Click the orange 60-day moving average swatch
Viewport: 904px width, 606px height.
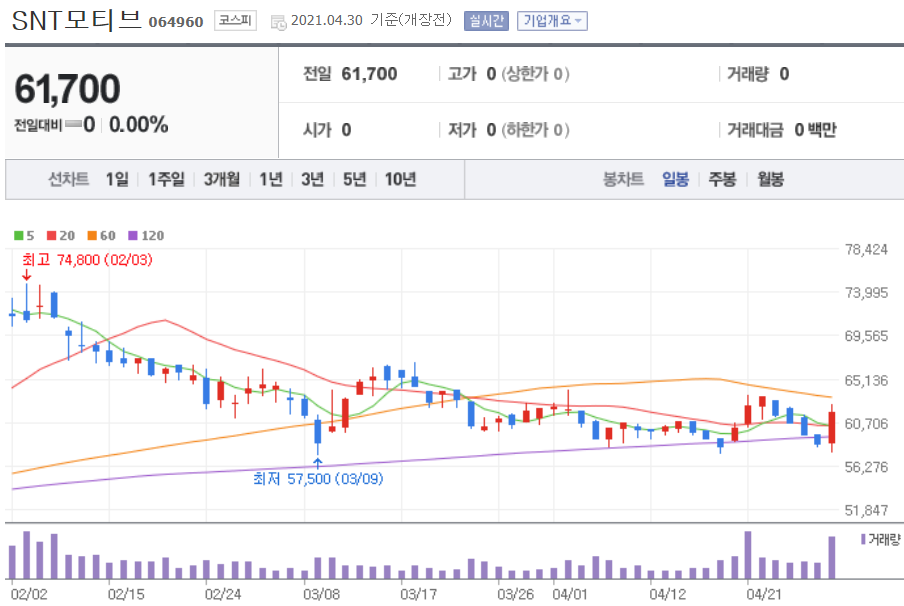tap(92, 235)
